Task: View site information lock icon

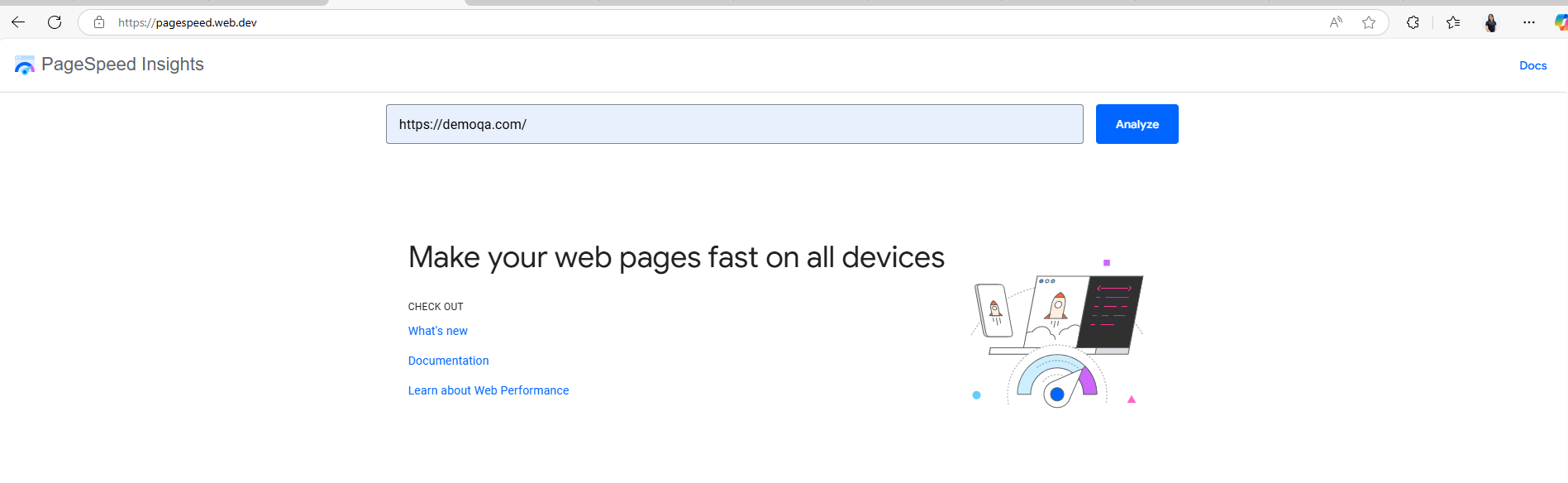Action: (99, 22)
